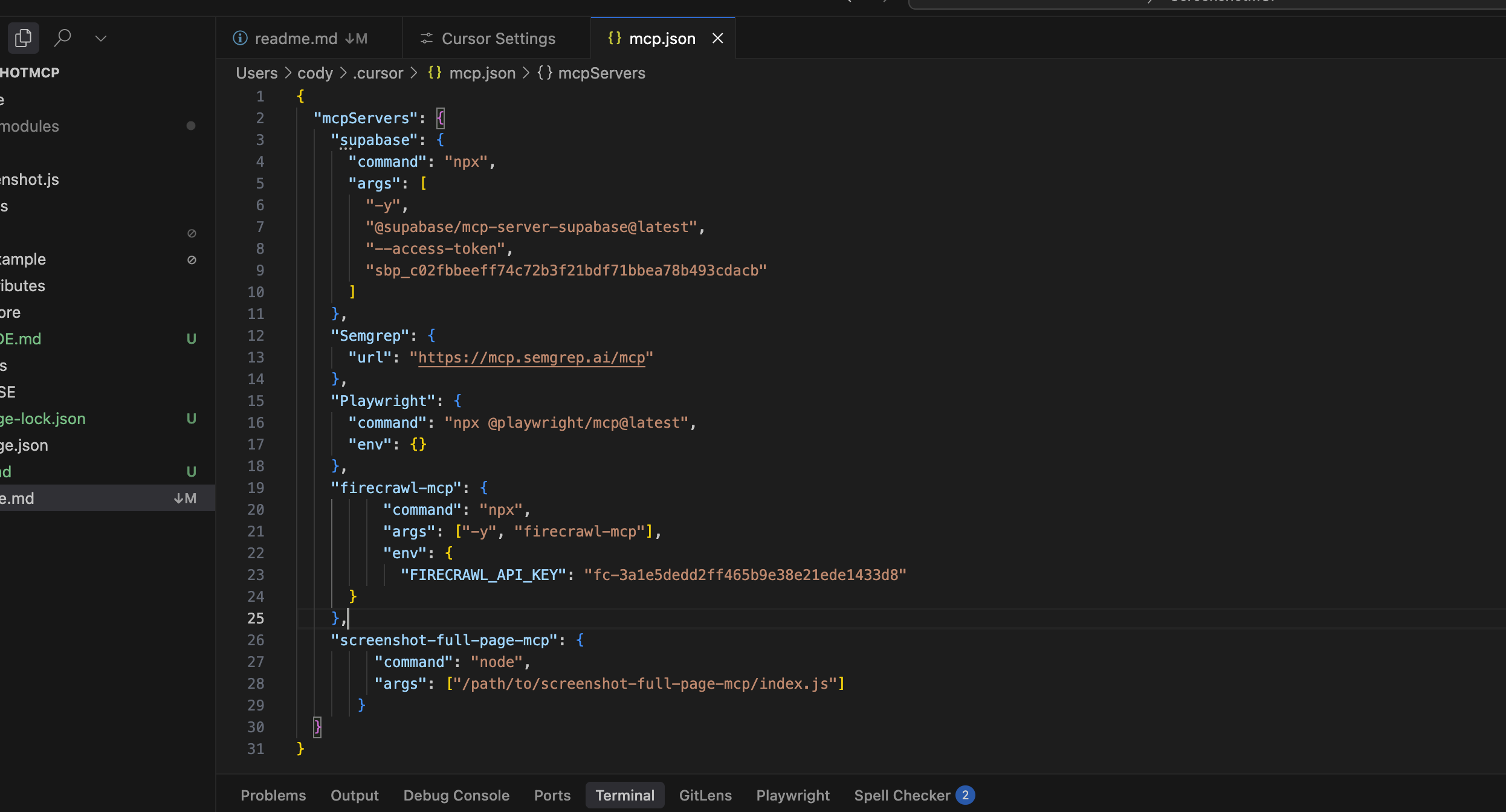Select the highlighted modified file ending in e.md
Image resolution: width=1506 pixels, height=812 pixels.
(108, 498)
